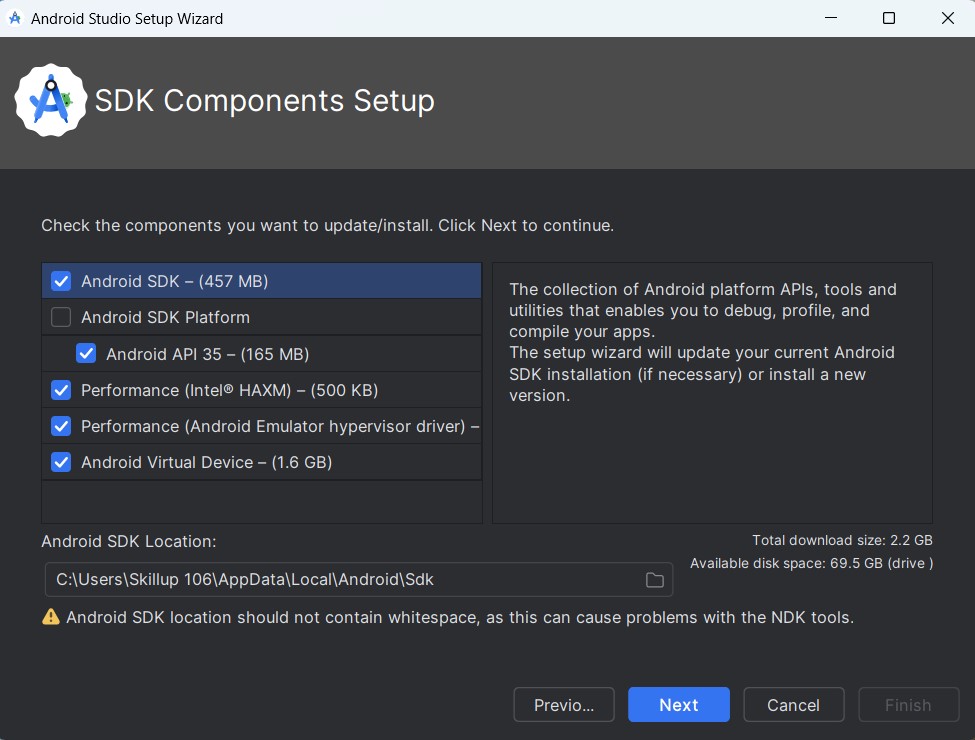Enable the Android SDK Platform checkbox
The height and width of the screenshot is (740, 975).
click(60, 317)
